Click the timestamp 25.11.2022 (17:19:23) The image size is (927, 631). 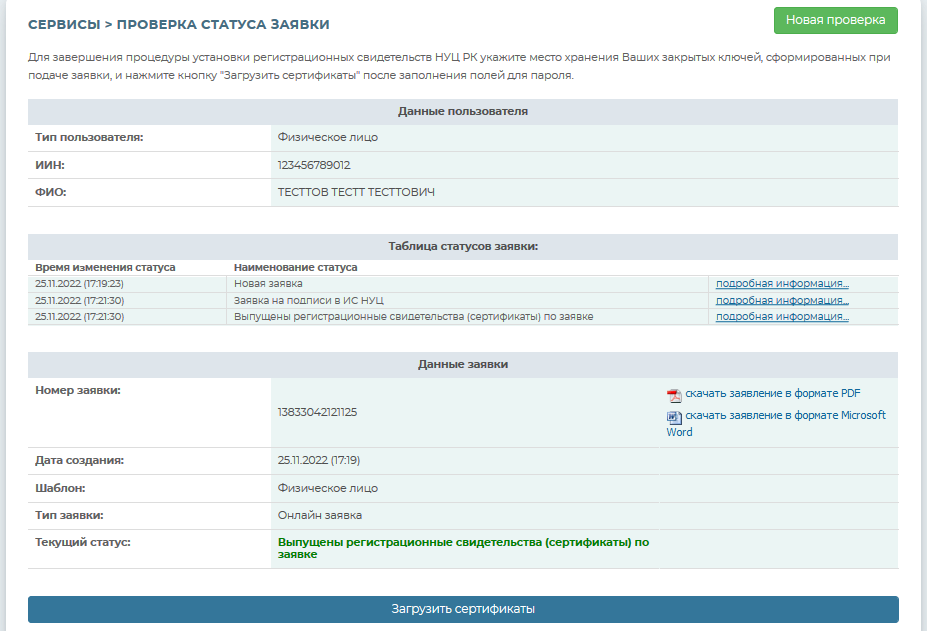pos(79,284)
